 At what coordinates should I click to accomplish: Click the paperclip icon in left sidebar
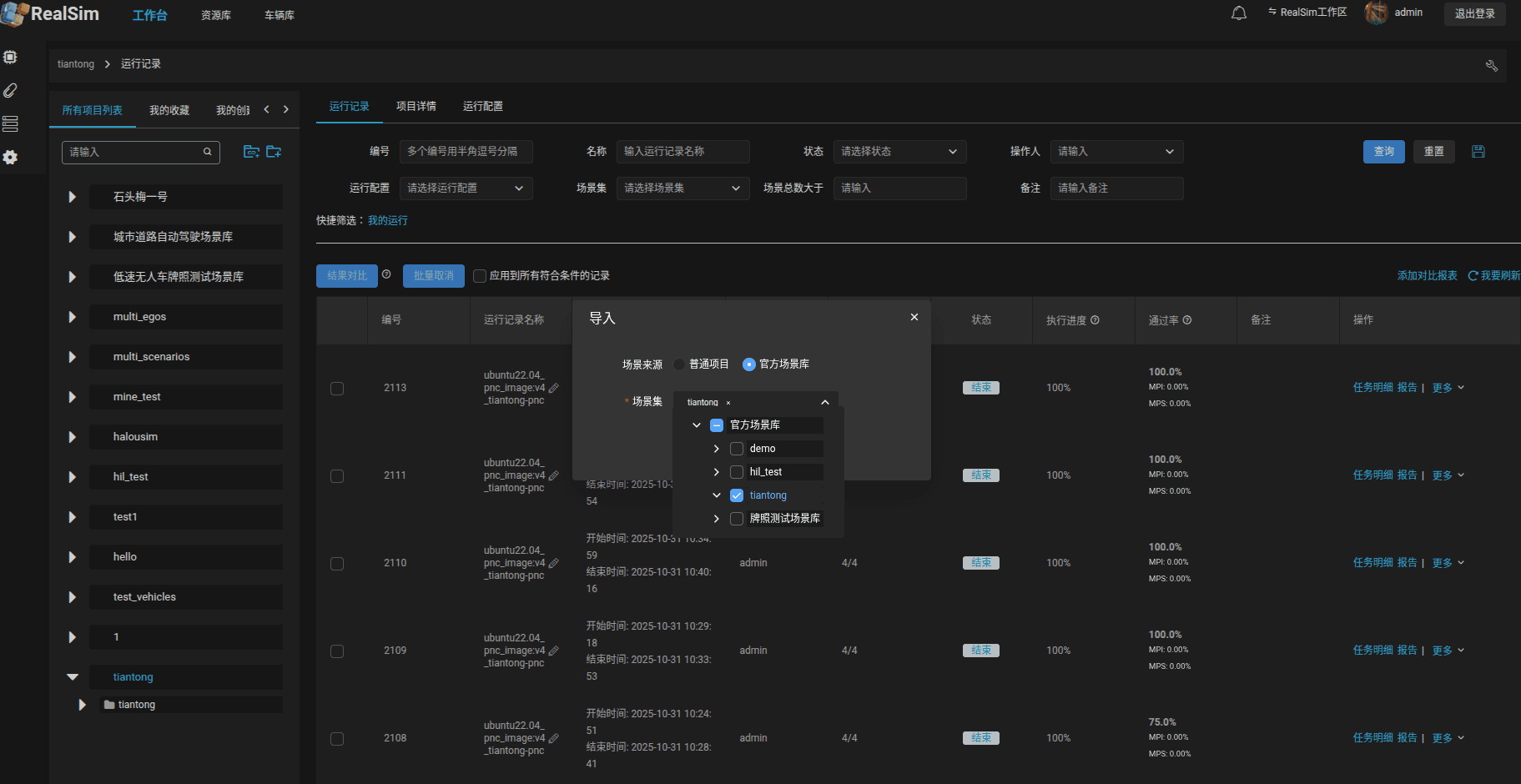[10, 90]
